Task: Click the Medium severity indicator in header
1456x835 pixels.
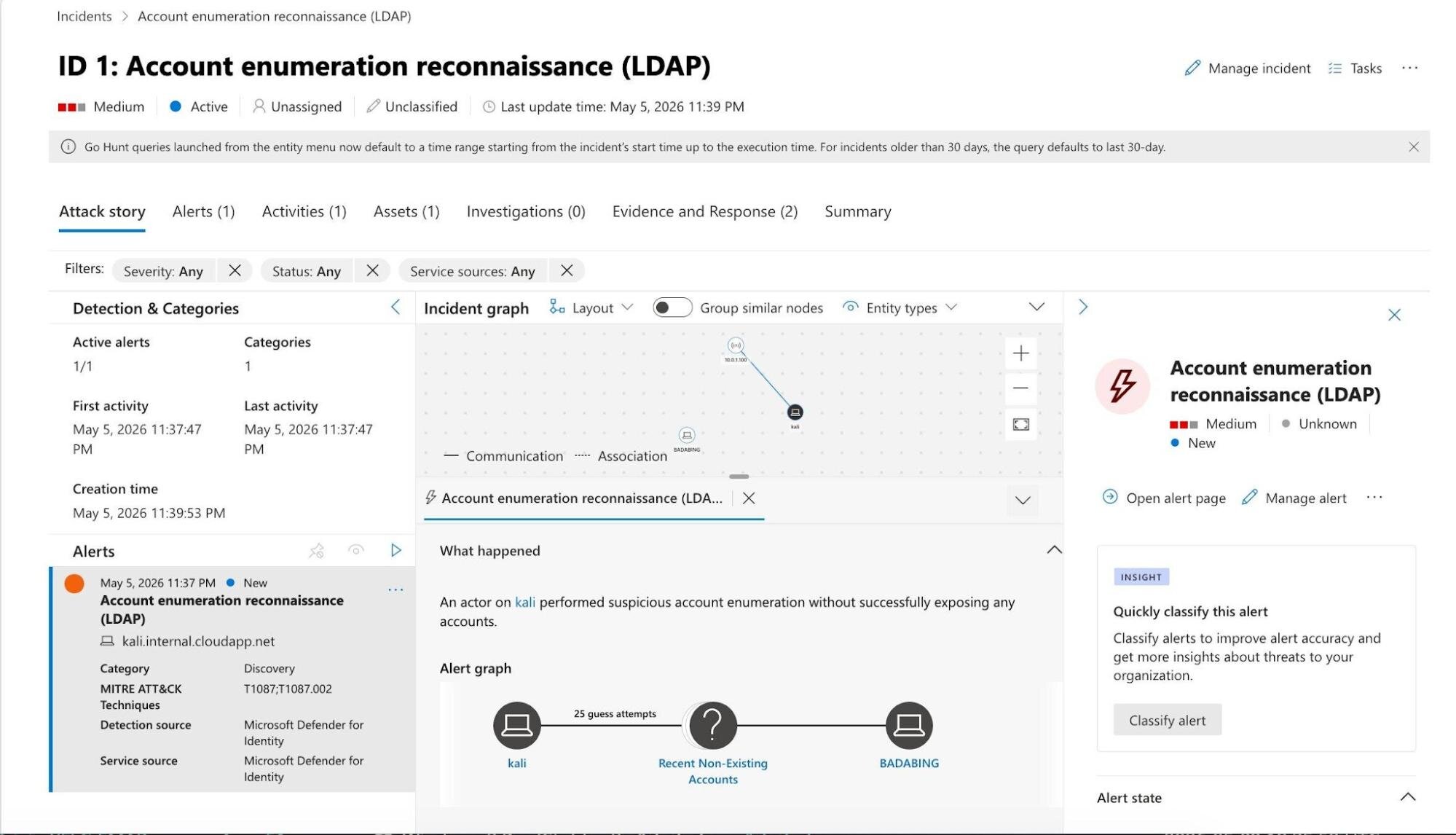Action: (x=101, y=106)
